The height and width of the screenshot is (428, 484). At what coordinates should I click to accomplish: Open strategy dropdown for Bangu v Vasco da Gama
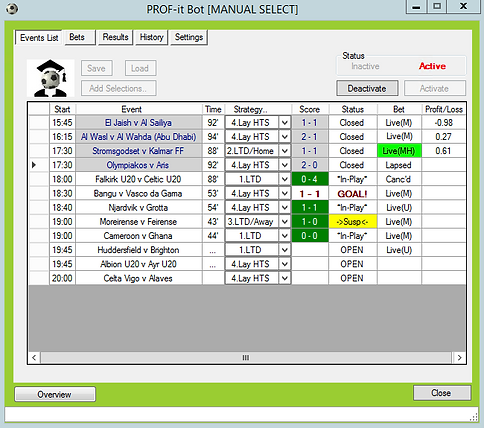pos(284,193)
